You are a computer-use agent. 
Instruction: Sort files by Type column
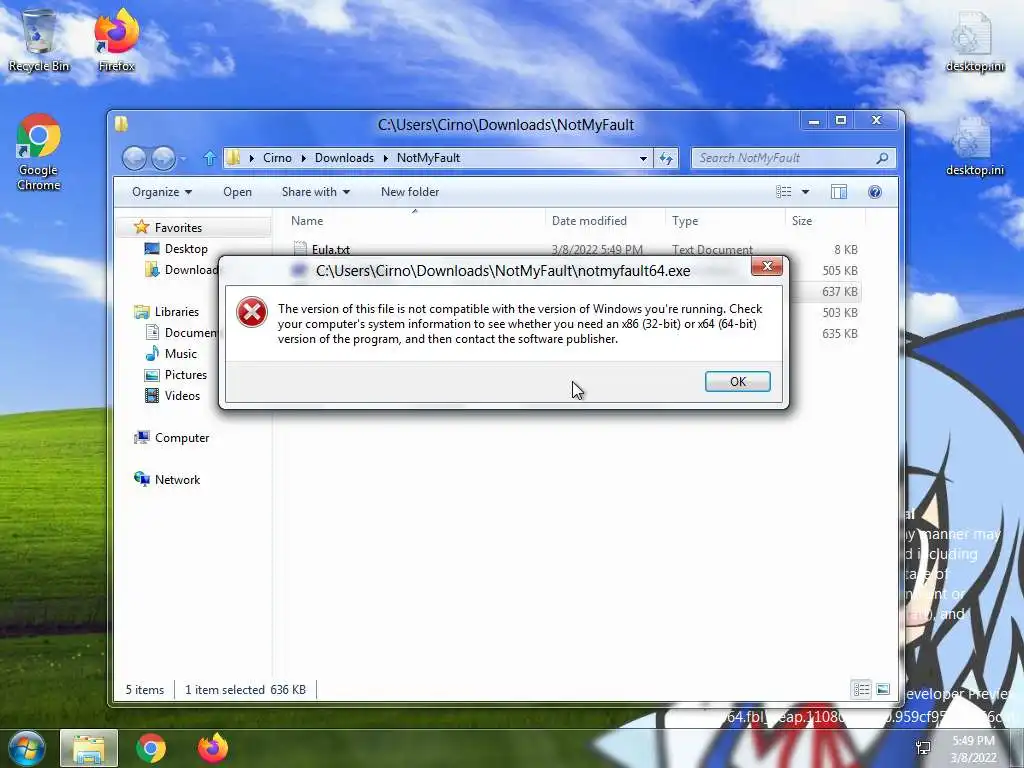pyautogui.click(x=684, y=221)
